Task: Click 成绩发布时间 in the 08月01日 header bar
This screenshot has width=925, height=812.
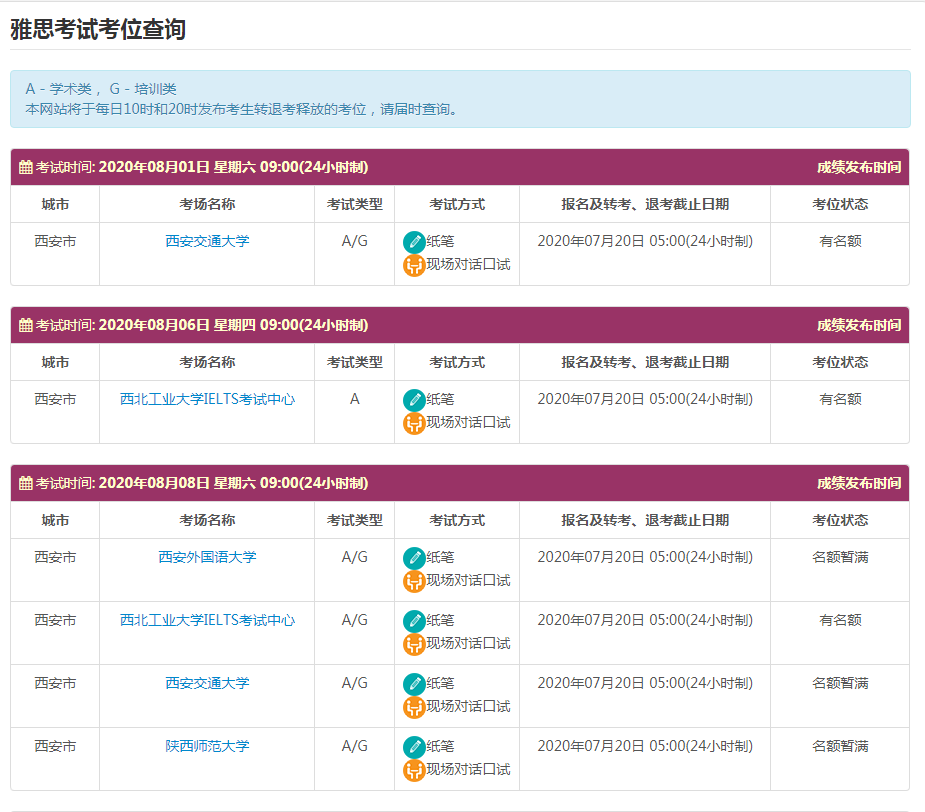Action: [858, 167]
